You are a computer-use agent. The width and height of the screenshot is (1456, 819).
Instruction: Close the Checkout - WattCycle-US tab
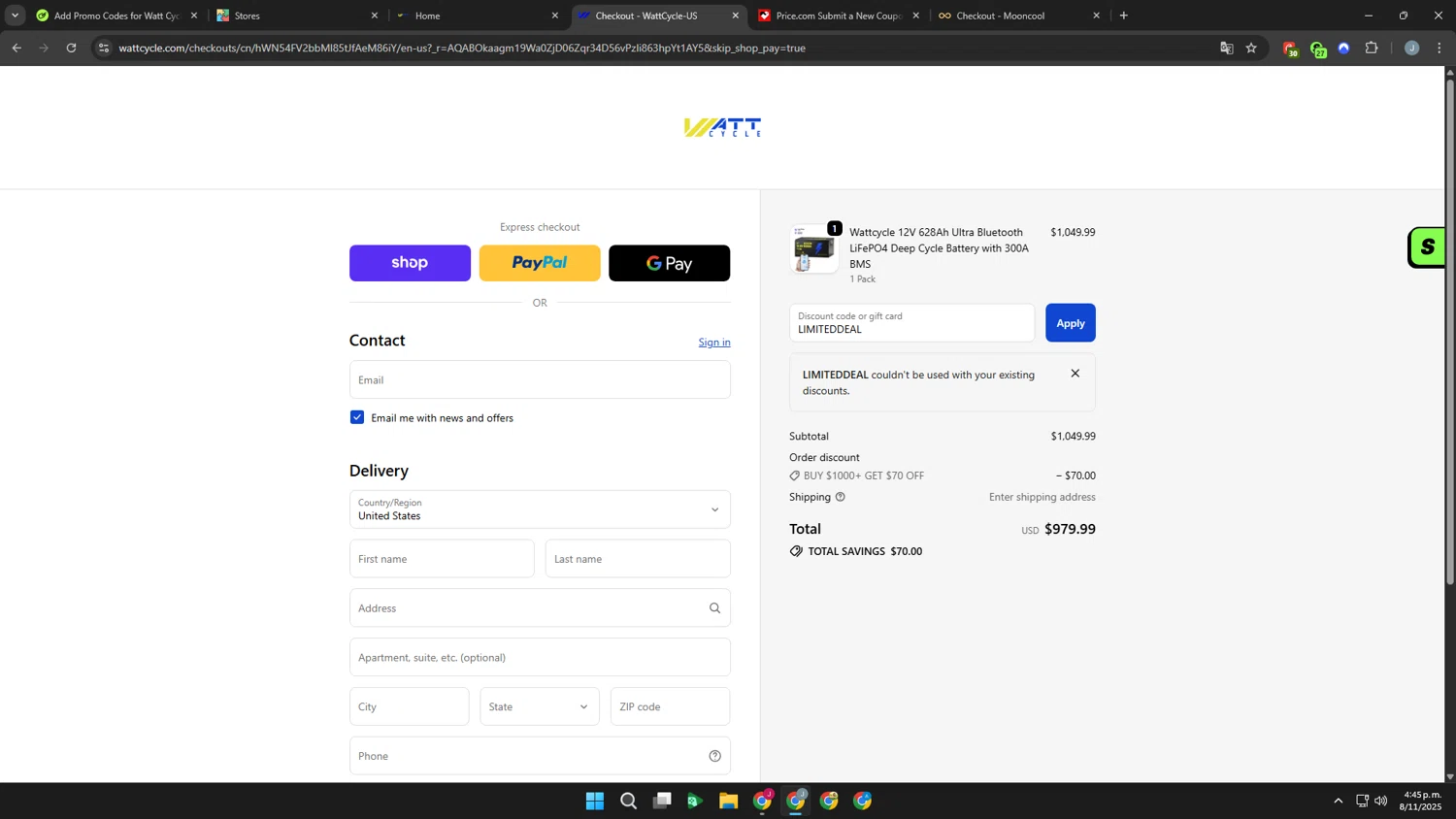[x=735, y=16]
